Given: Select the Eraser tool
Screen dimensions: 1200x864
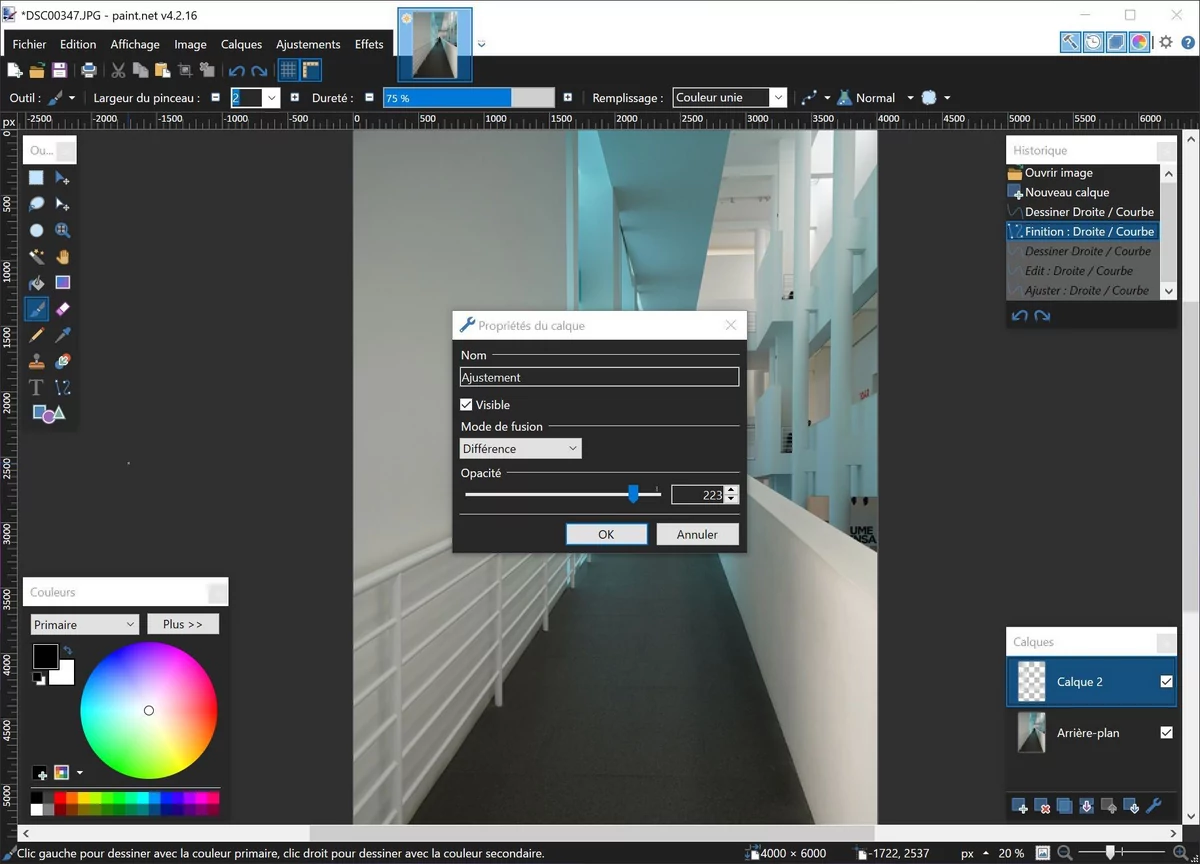Looking at the screenshot, I should (x=62, y=309).
